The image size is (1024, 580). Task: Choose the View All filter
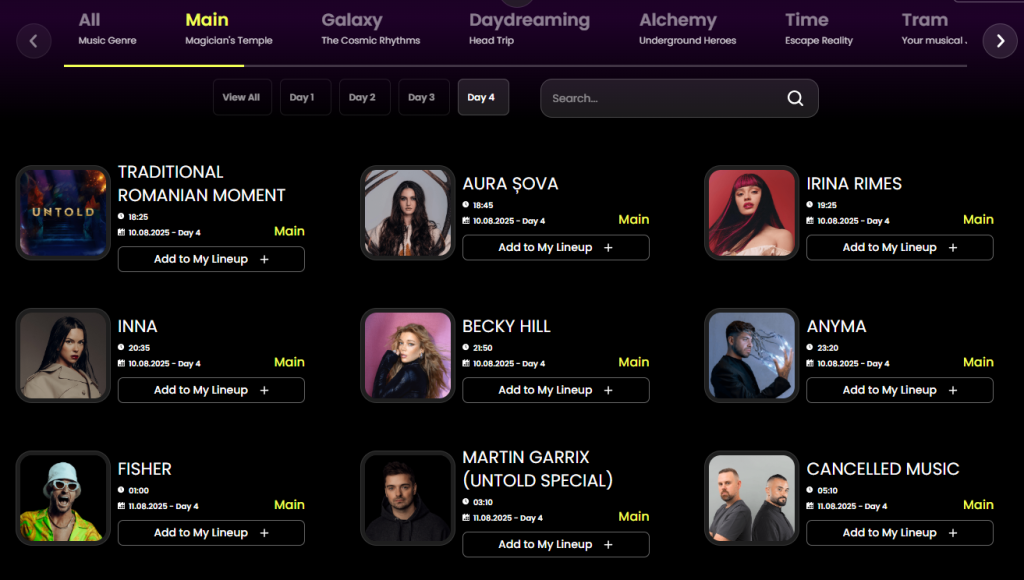pyautogui.click(x=242, y=97)
